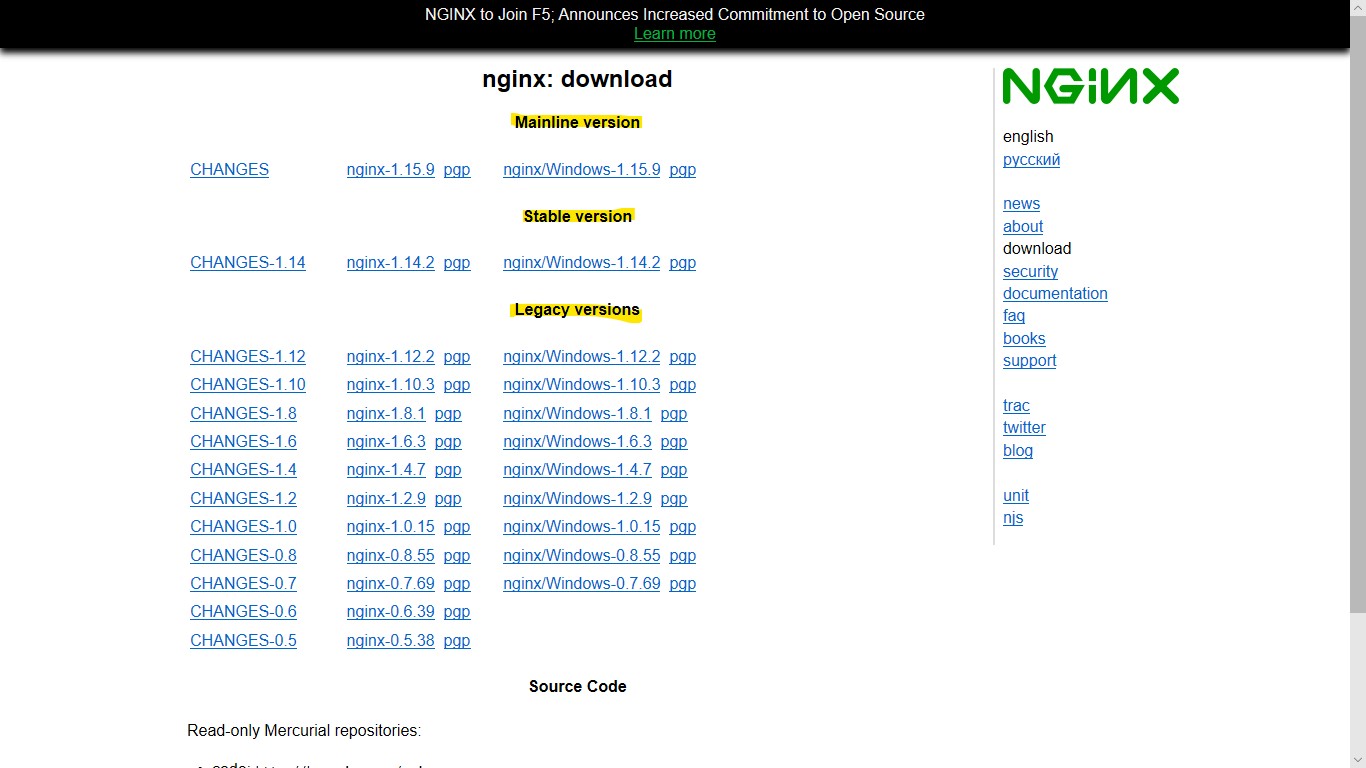Image resolution: width=1366 pixels, height=768 pixels.
Task: Download nginx/Windows-1.12.2
Action: pyautogui.click(x=582, y=357)
